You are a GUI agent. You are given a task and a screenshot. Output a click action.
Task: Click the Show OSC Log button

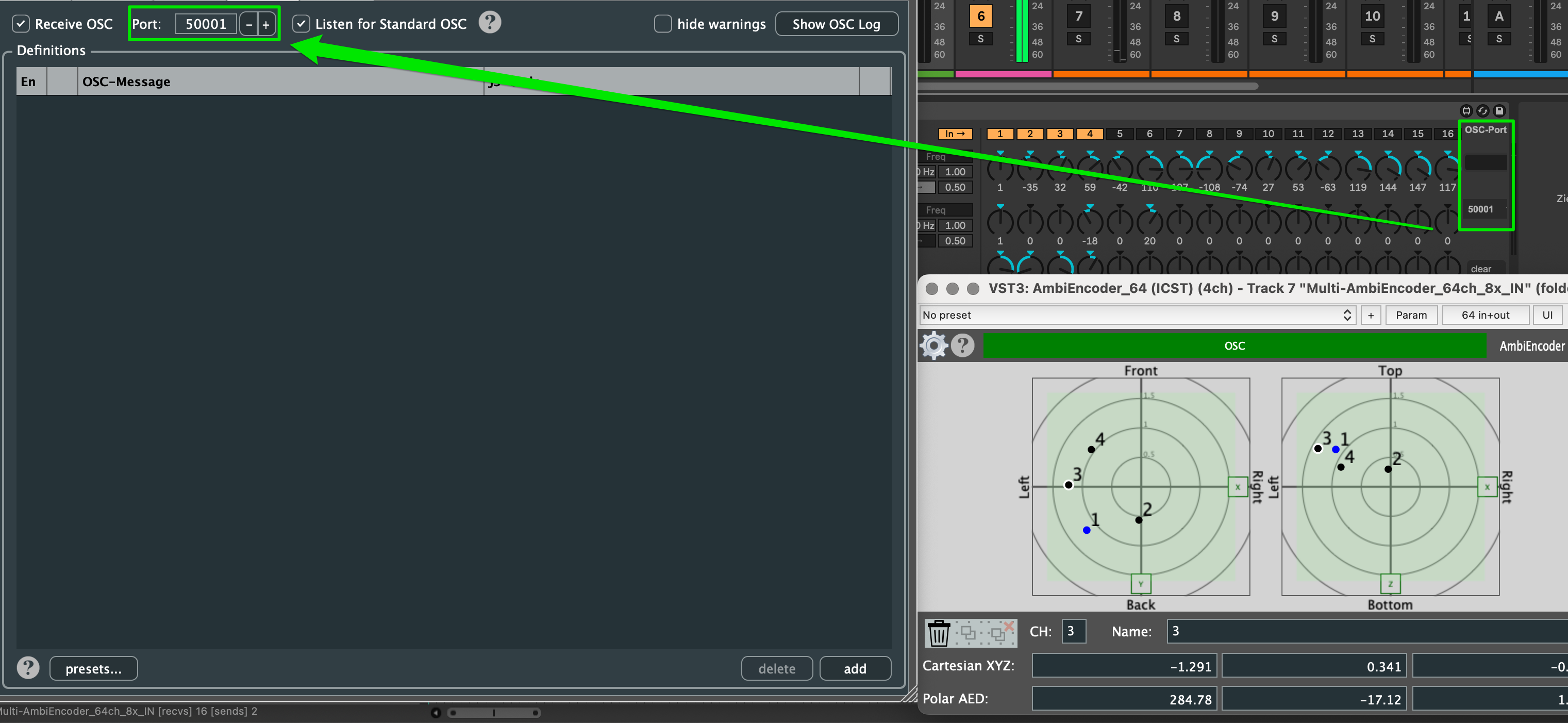(836, 24)
